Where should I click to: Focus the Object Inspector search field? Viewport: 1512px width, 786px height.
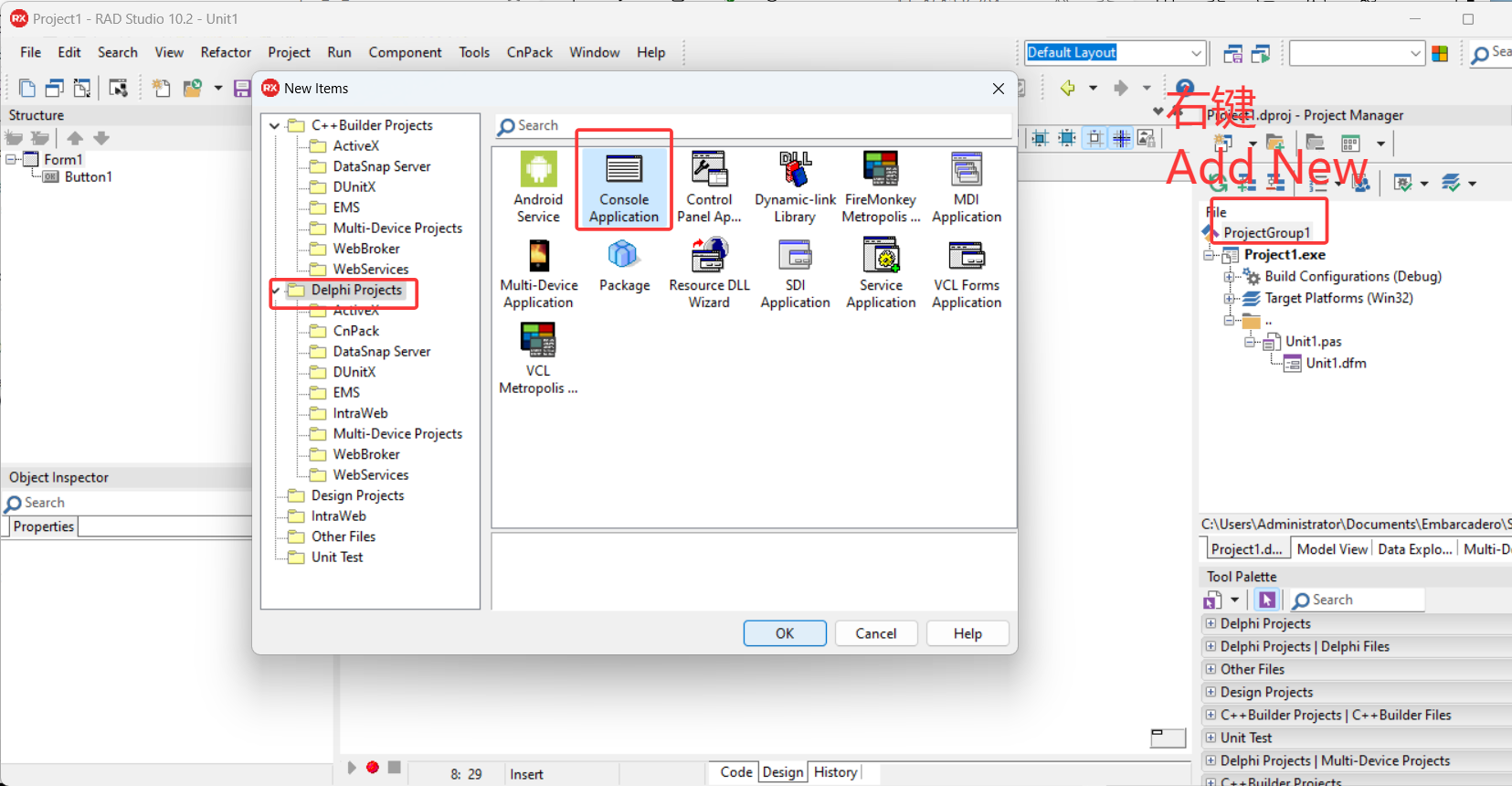[x=128, y=503]
